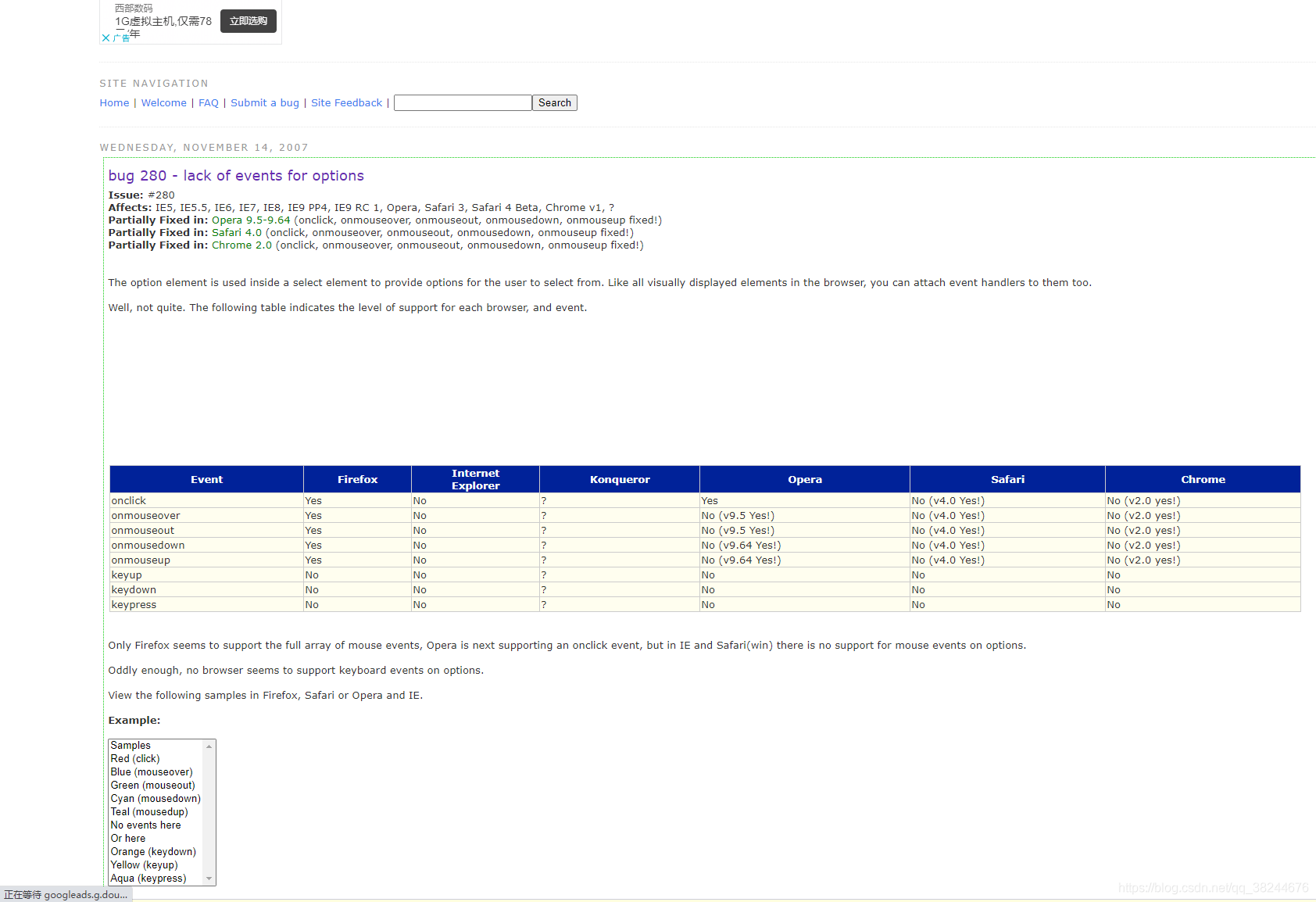
Task: Click the onmouseout event cell
Action: tap(207, 531)
